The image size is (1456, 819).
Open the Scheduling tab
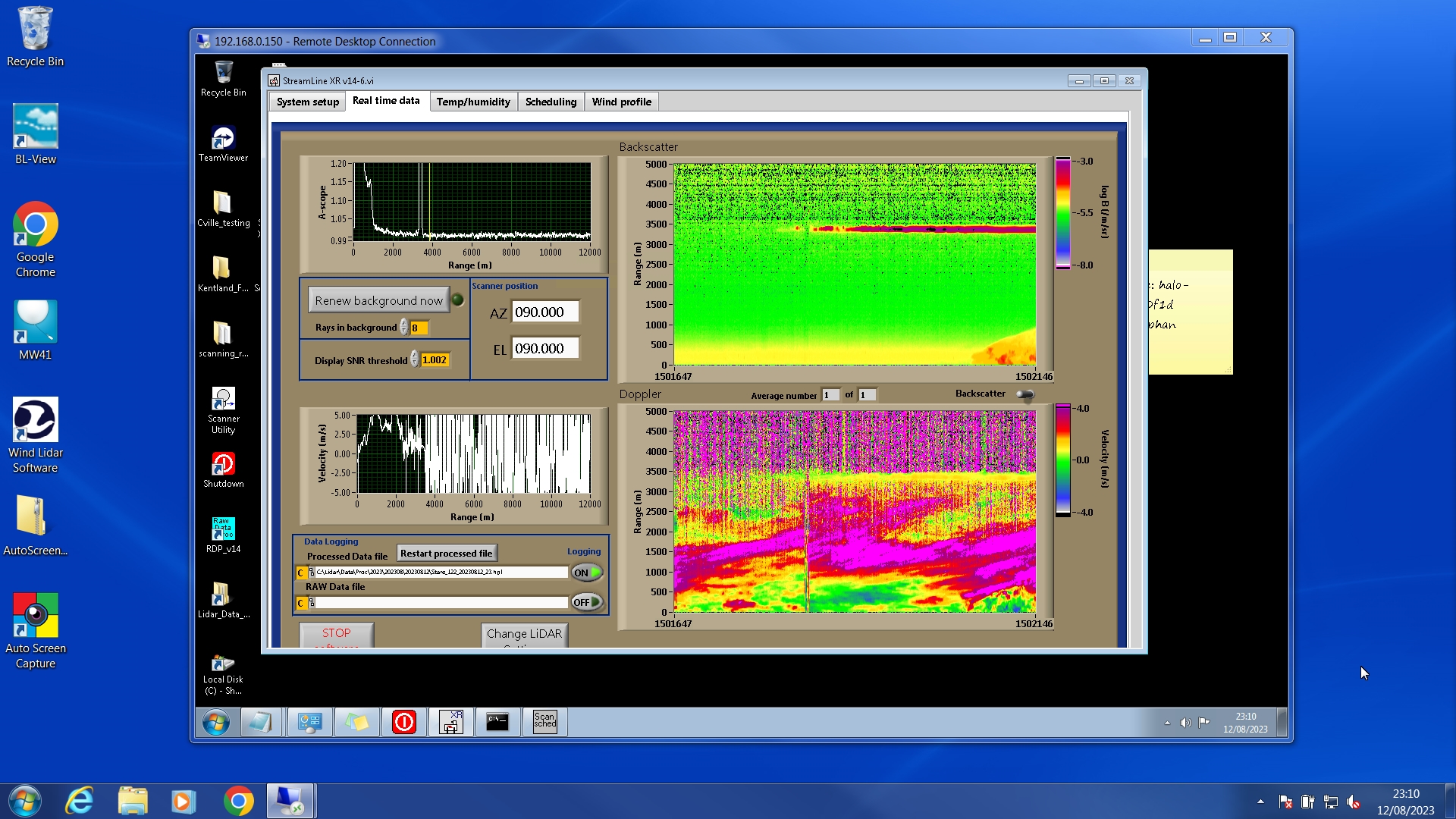(551, 102)
